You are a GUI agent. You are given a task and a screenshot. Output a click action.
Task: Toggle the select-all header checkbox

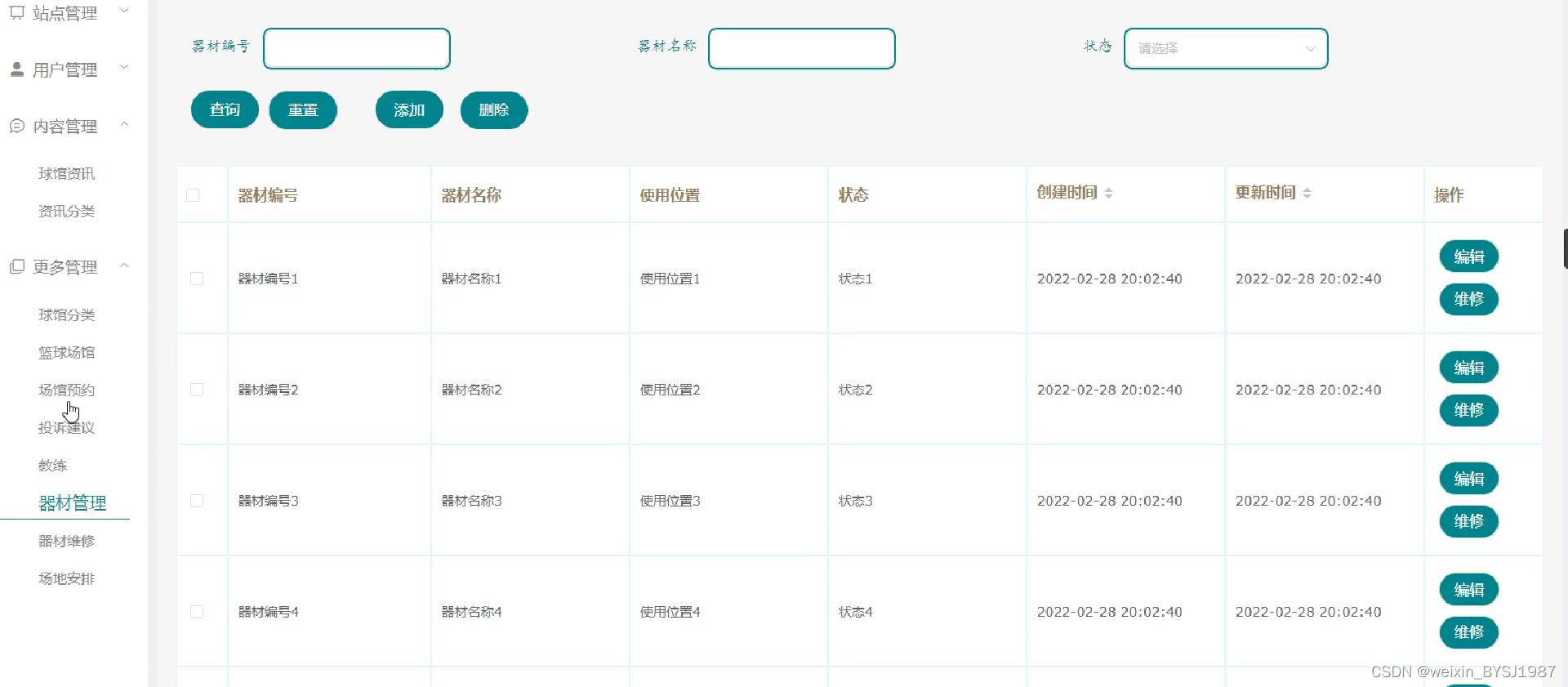click(x=193, y=195)
